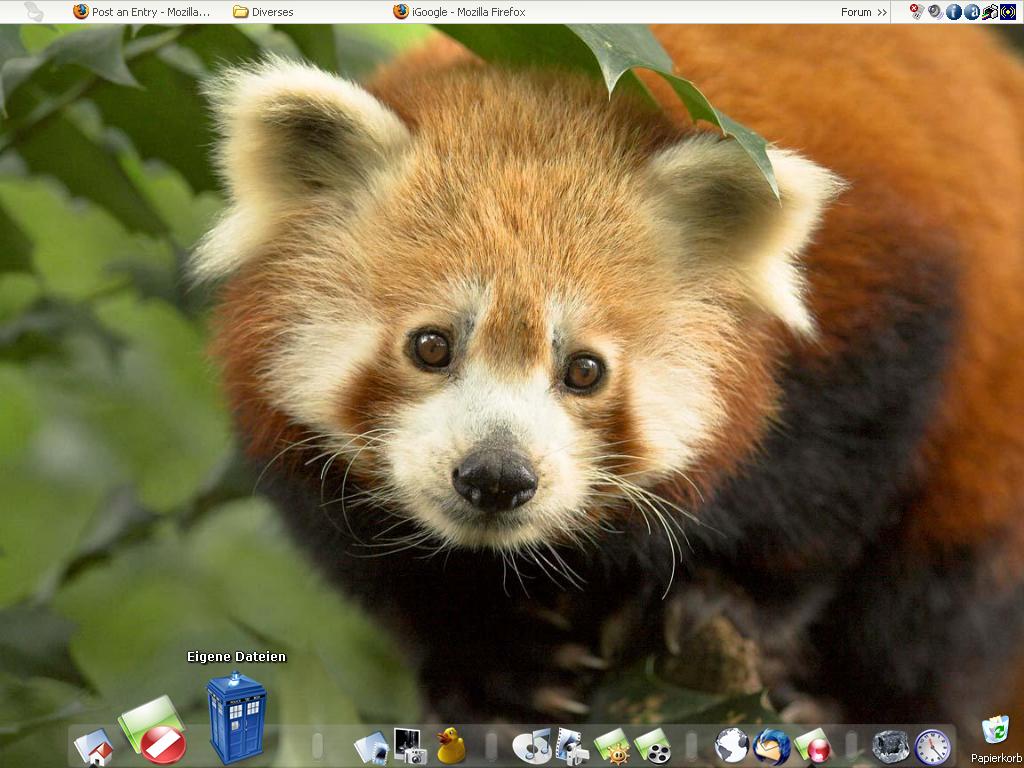Open the camera and picture dock icon
1024x768 pixels.
[410, 745]
